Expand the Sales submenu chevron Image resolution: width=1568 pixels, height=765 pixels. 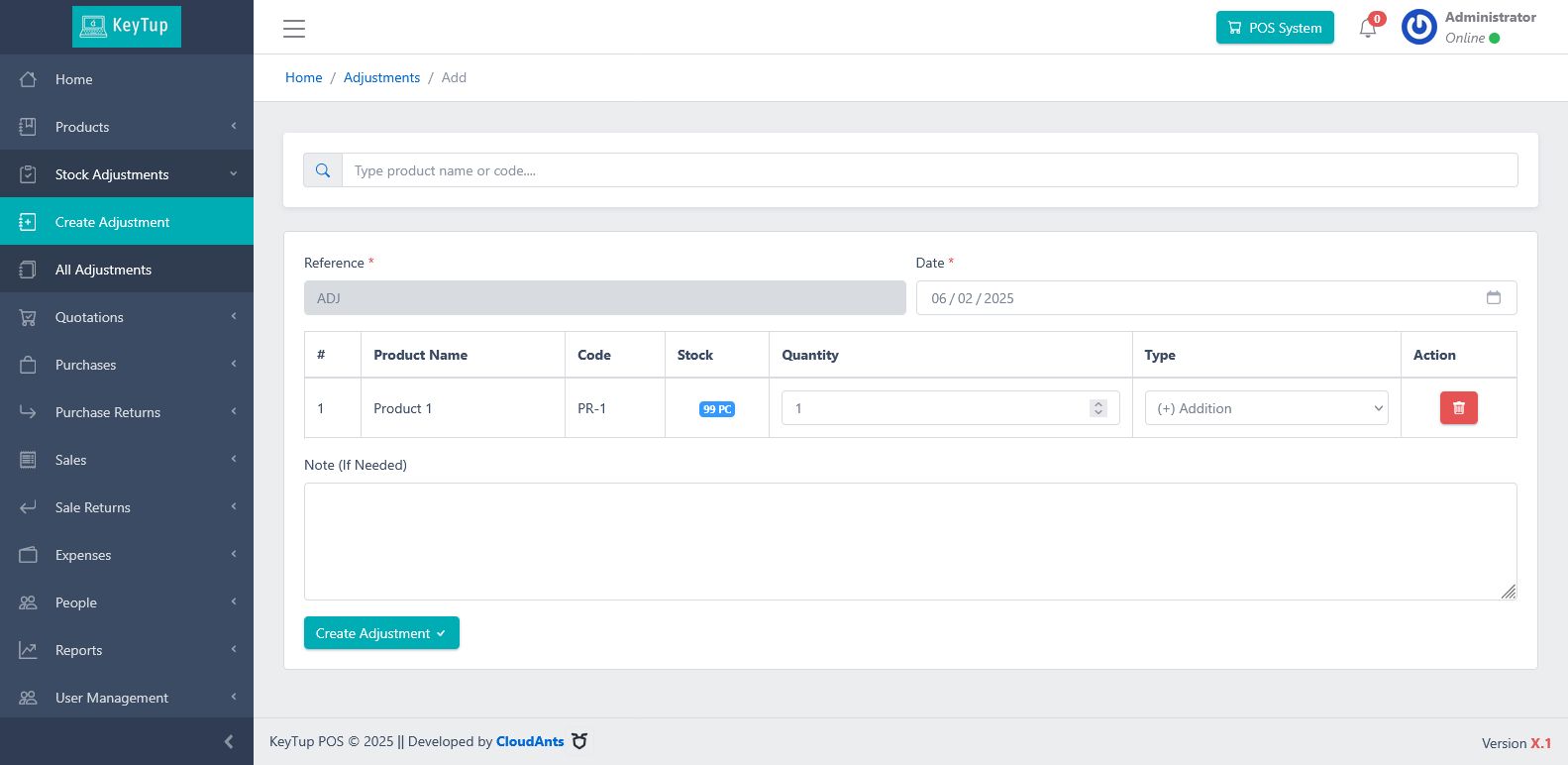pyautogui.click(x=234, y=459)
